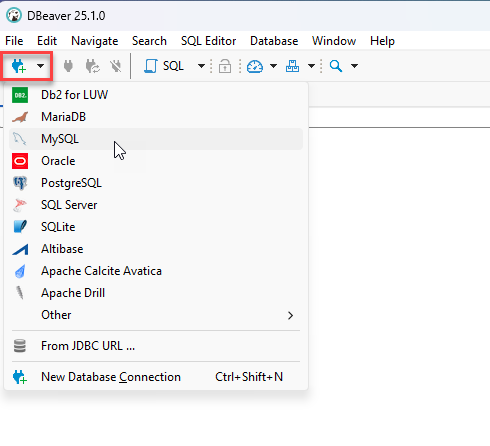Open the SQL Editor menu
Image resolution: width=490 pixels, height=446 pixels.
208,41
